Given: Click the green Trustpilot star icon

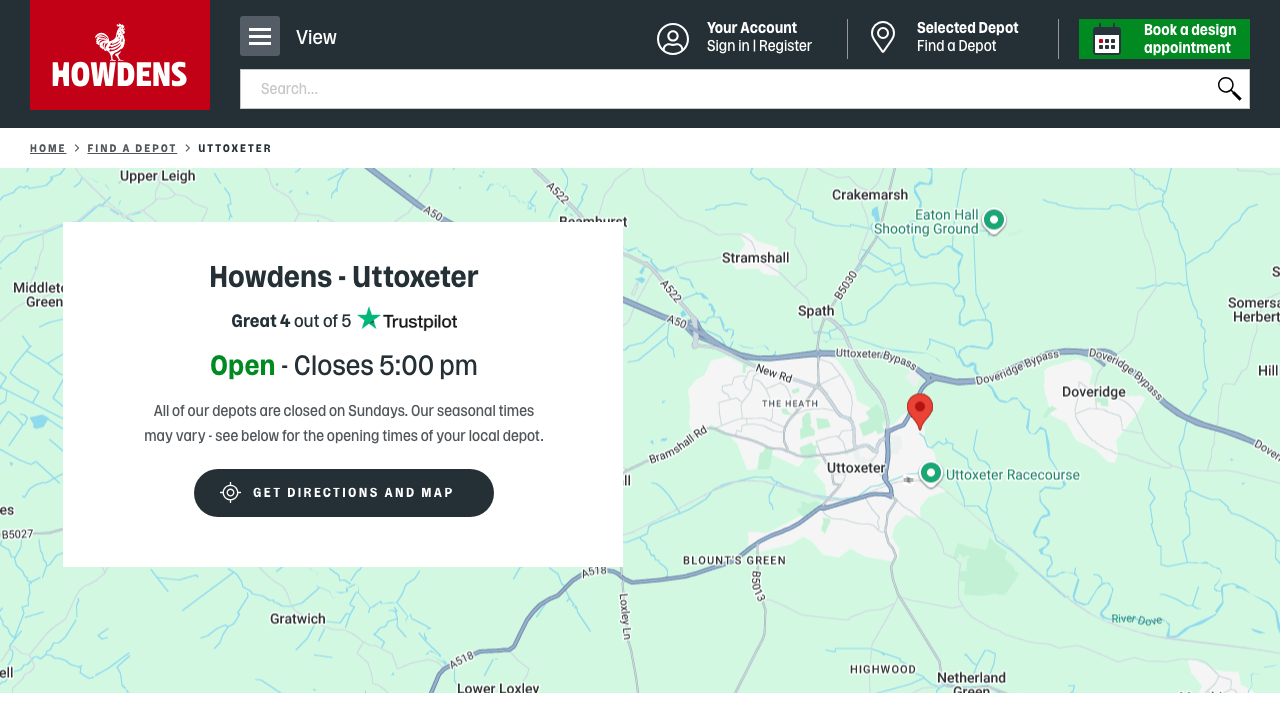Looking at the screenshot, I should point(367,318).
